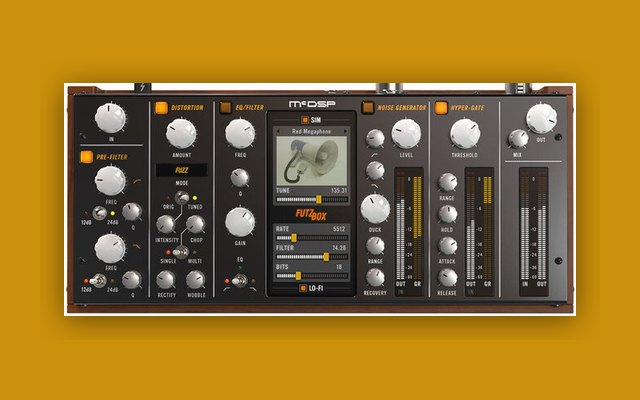Click the EQ/Filter Q knob
The width and height of the screenshot is (640, 400).
click(240, 178)
